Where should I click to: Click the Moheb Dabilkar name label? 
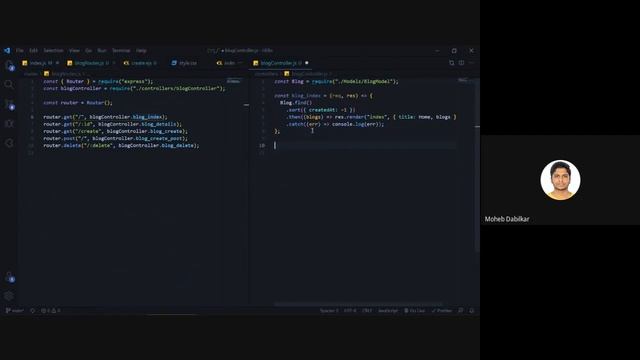point(507,219)
